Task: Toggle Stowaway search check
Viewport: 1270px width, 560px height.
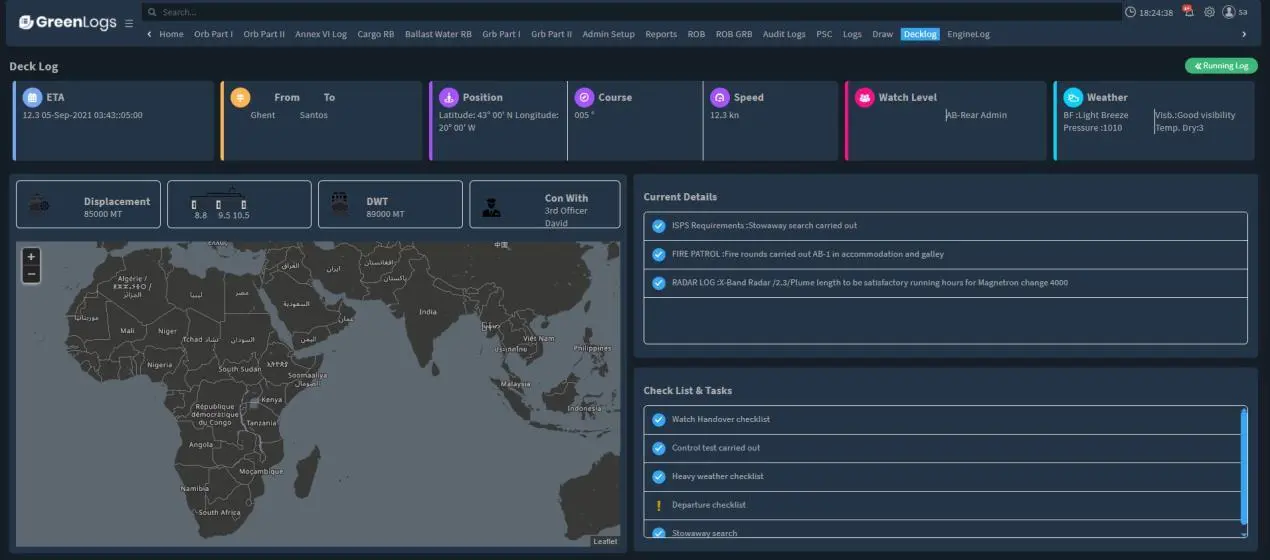Action: (x=659, y=533)
